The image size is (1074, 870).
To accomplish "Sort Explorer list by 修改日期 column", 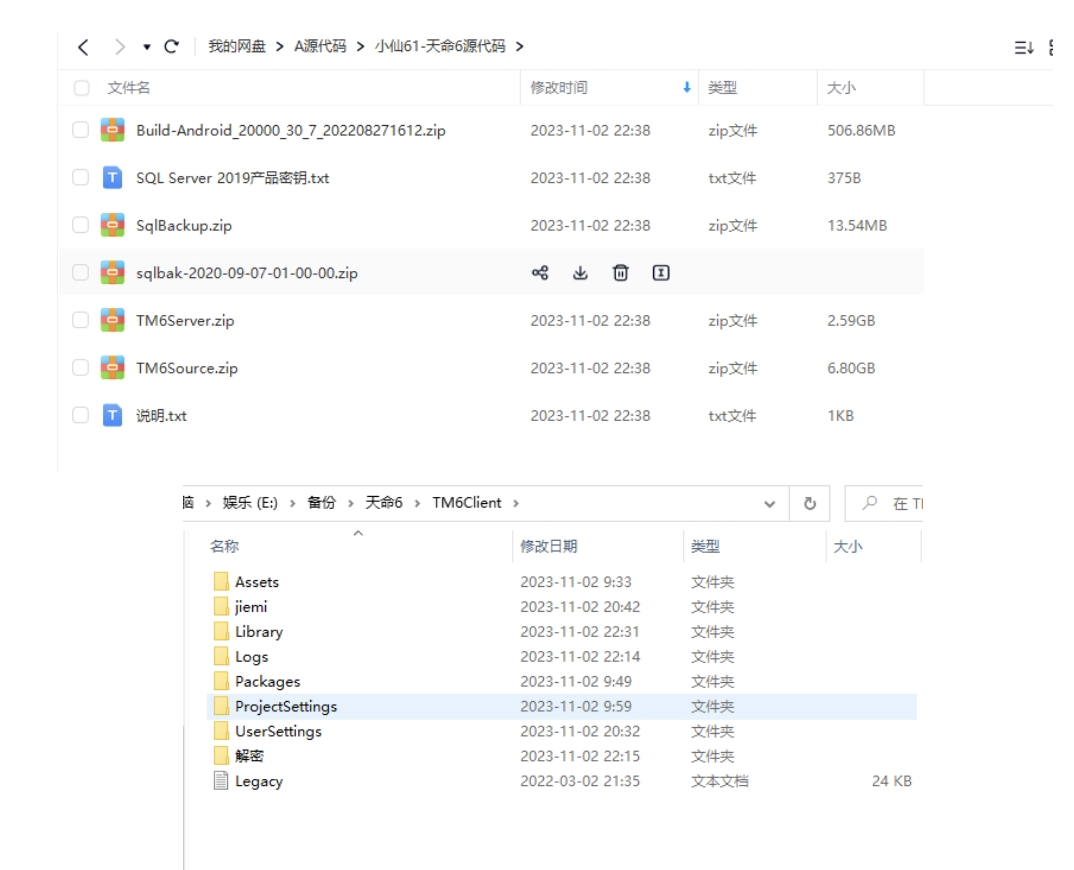I will click(x=549, y=546).
